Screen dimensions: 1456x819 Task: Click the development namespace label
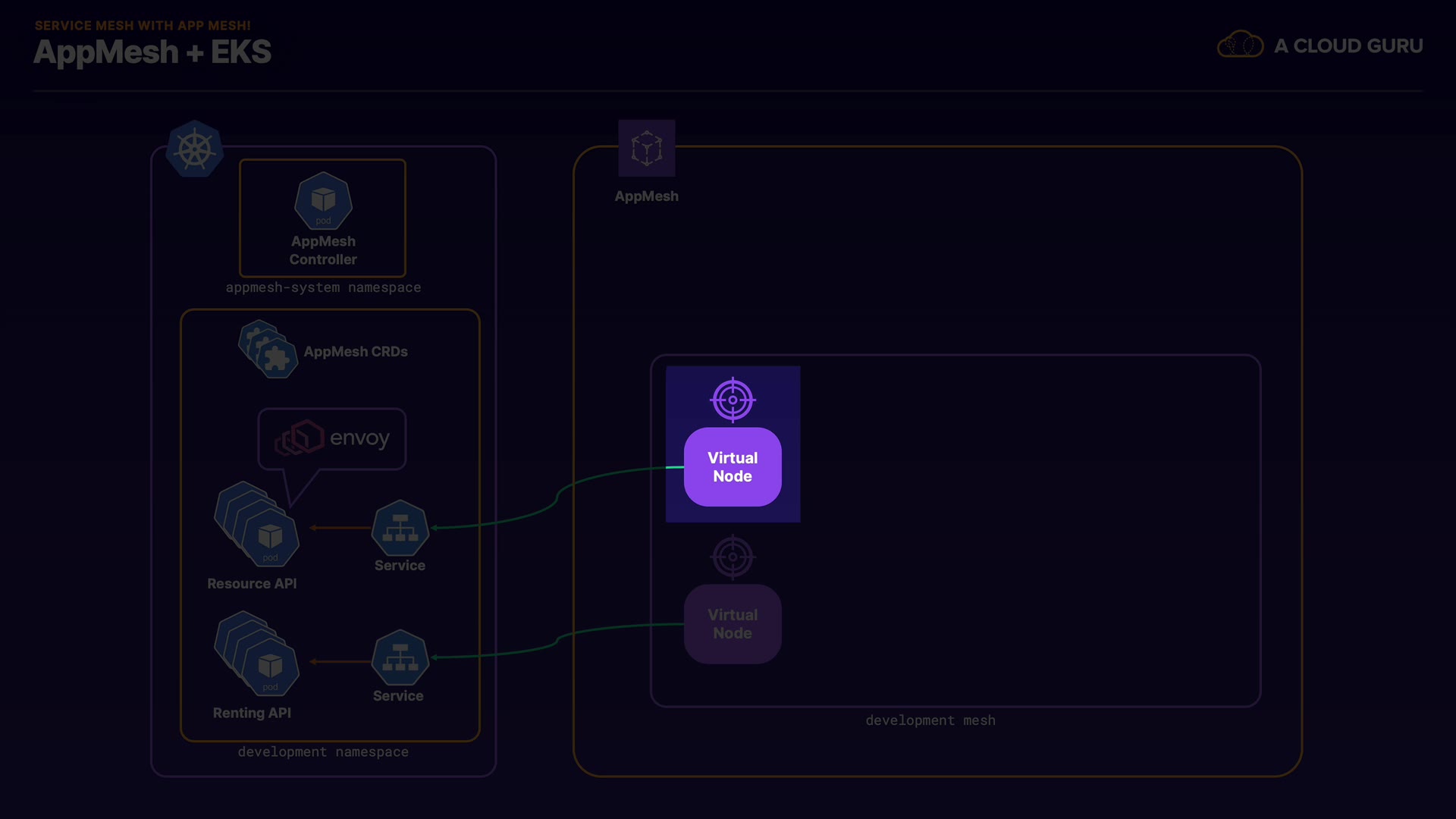click(x=323, y=752)
